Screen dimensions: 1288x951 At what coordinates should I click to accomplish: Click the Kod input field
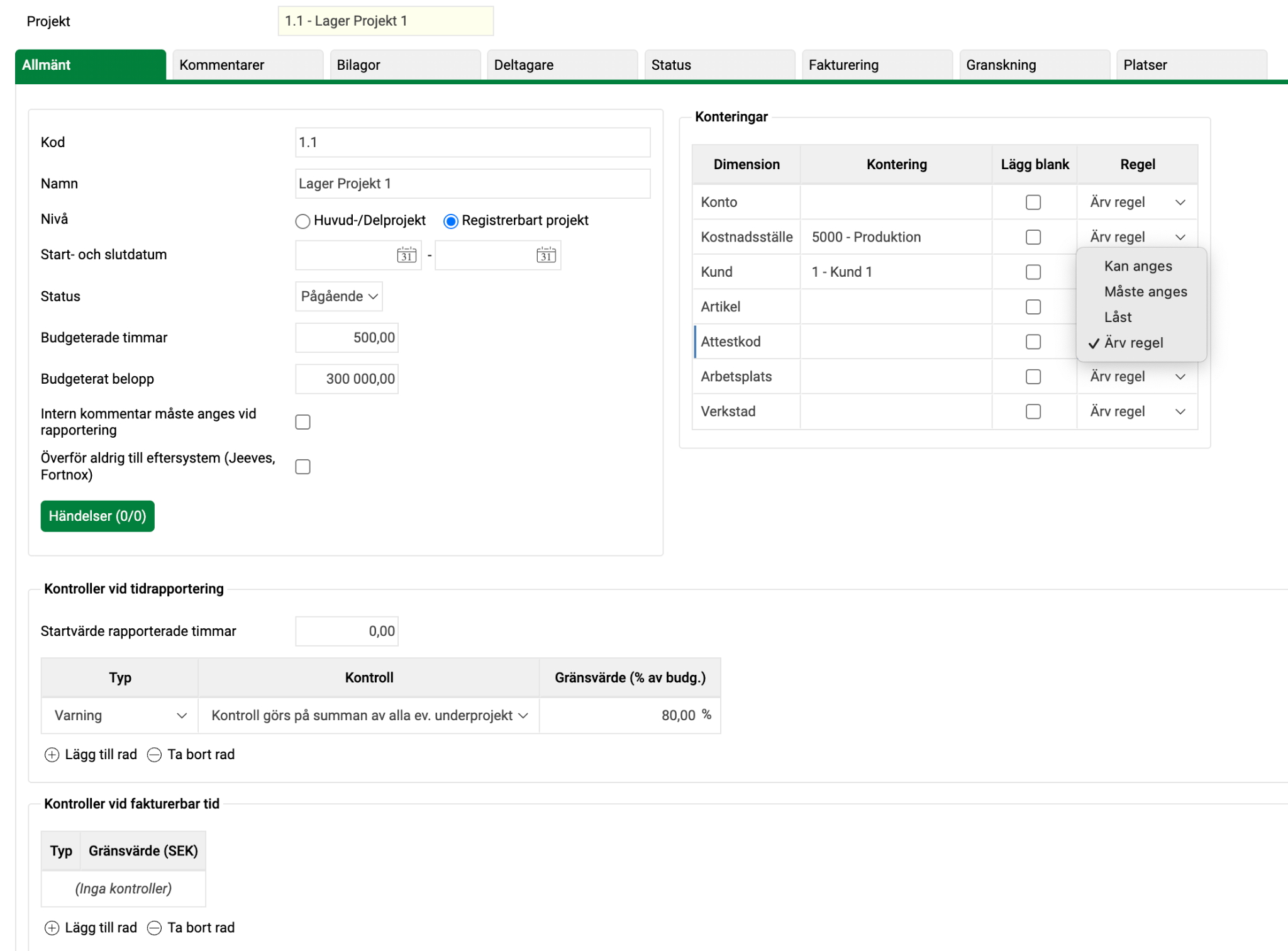(473, 143)
